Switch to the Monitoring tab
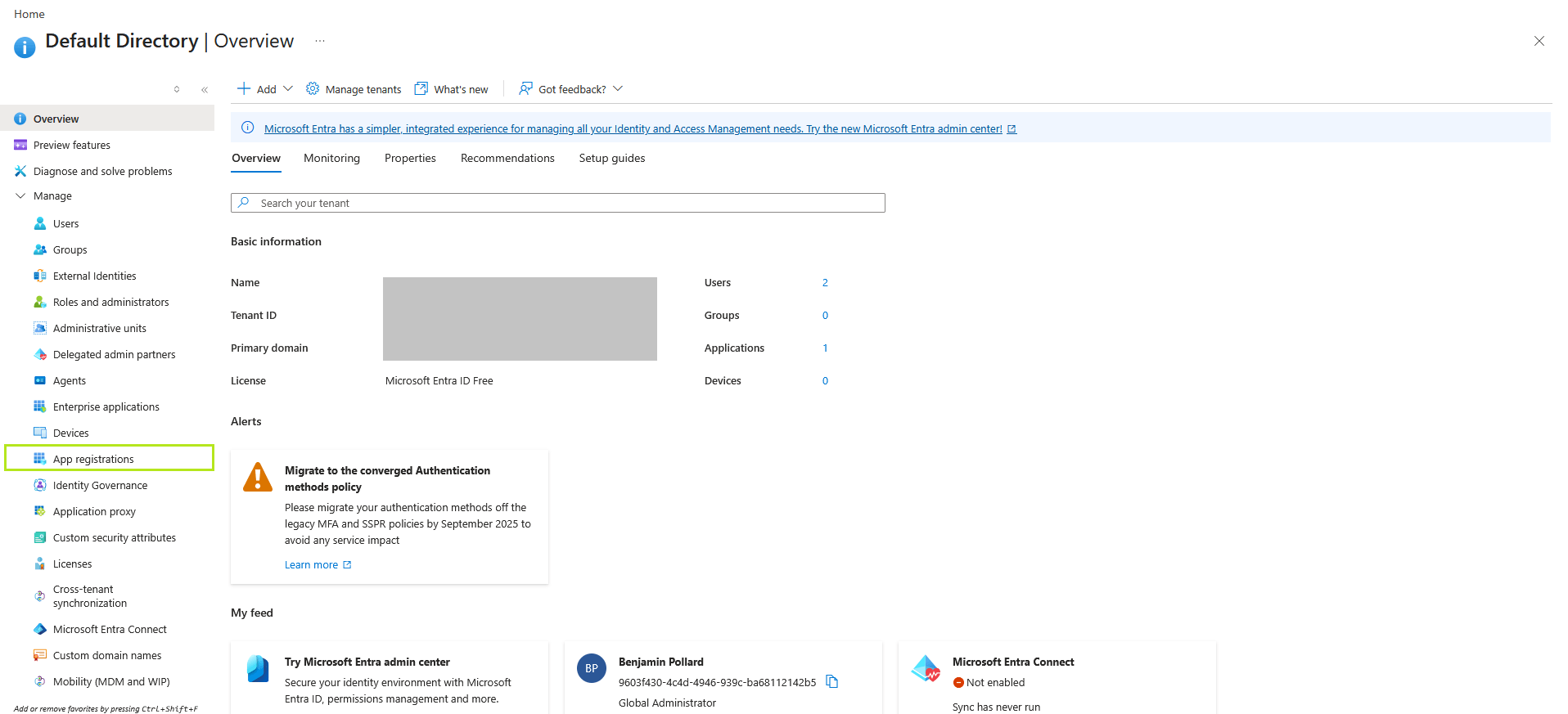This screenshot has height=714, width=1568. point(331,158)
